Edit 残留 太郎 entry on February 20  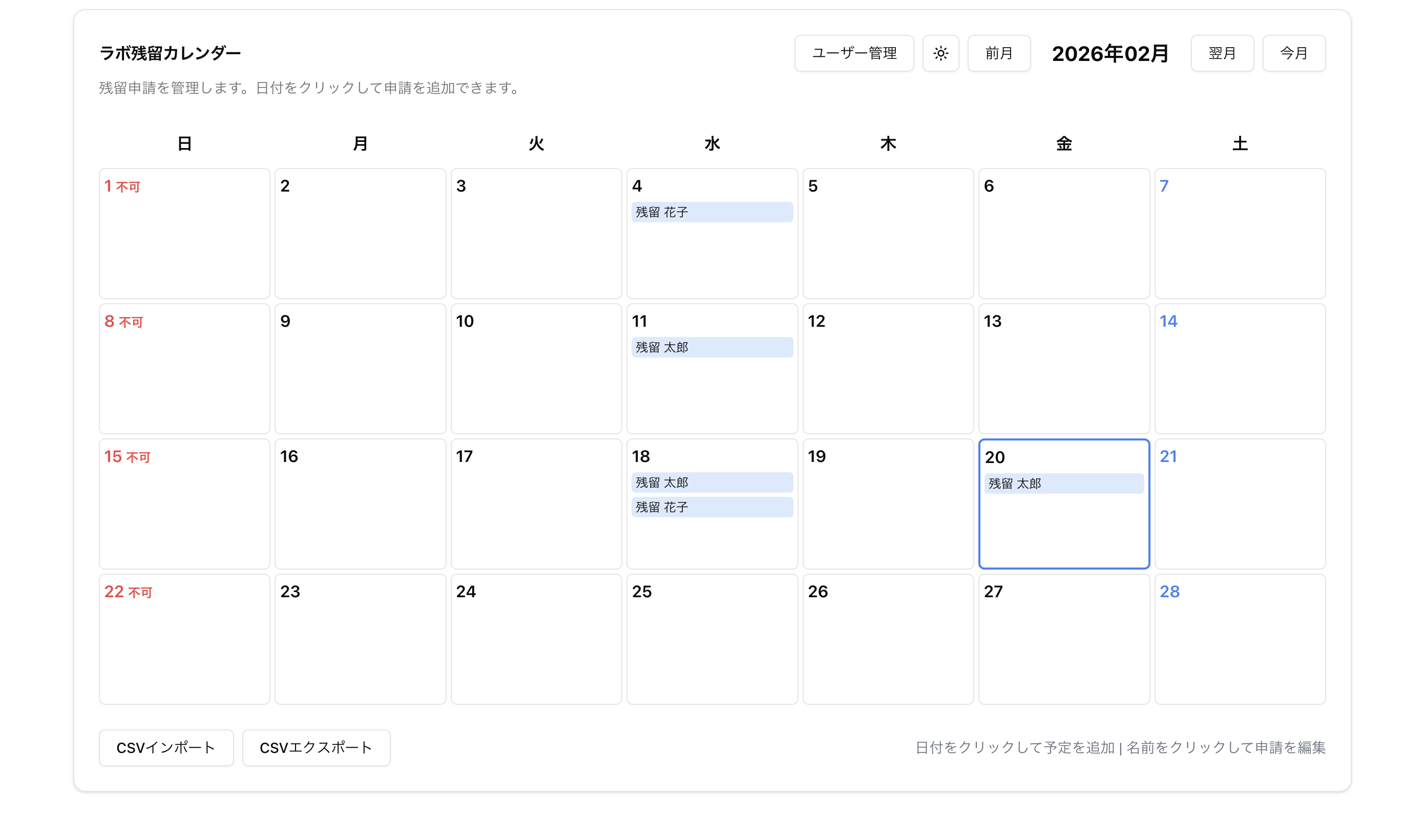(1063, 484)
